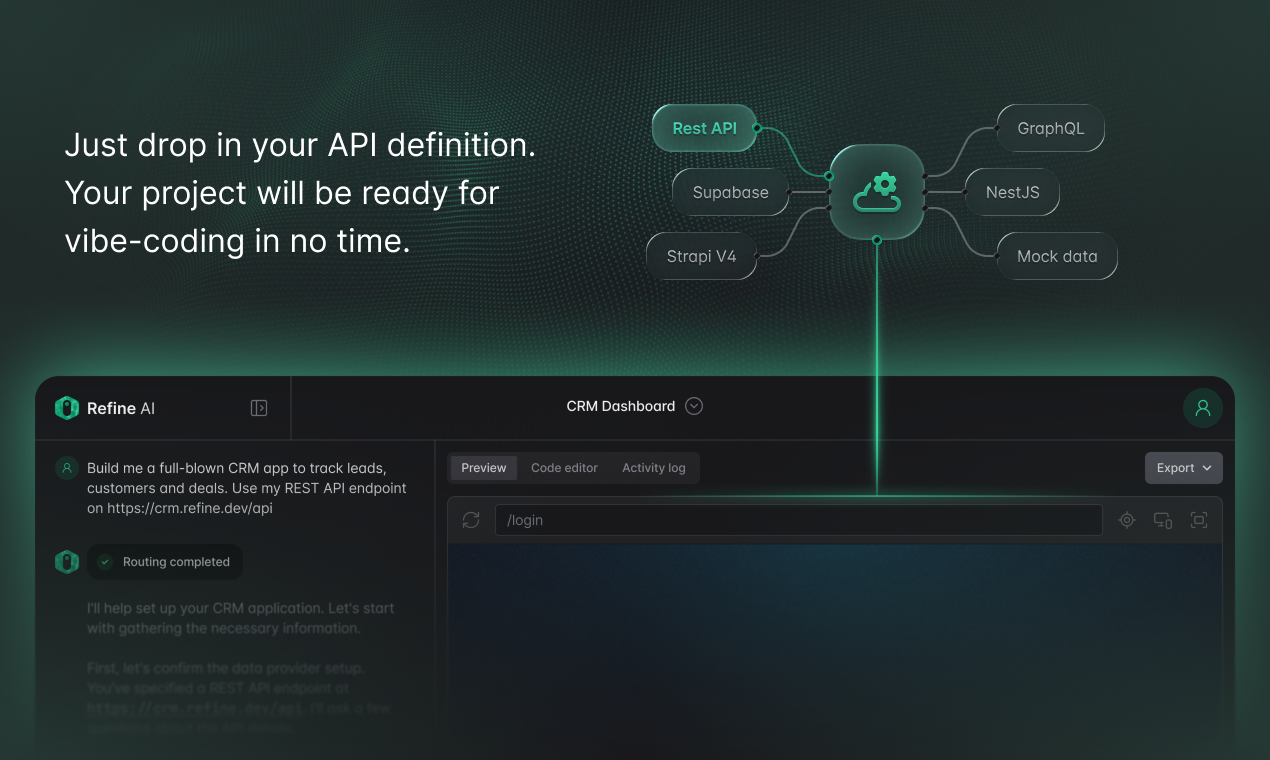Activate the element selector target icon

click(1127, 520)
